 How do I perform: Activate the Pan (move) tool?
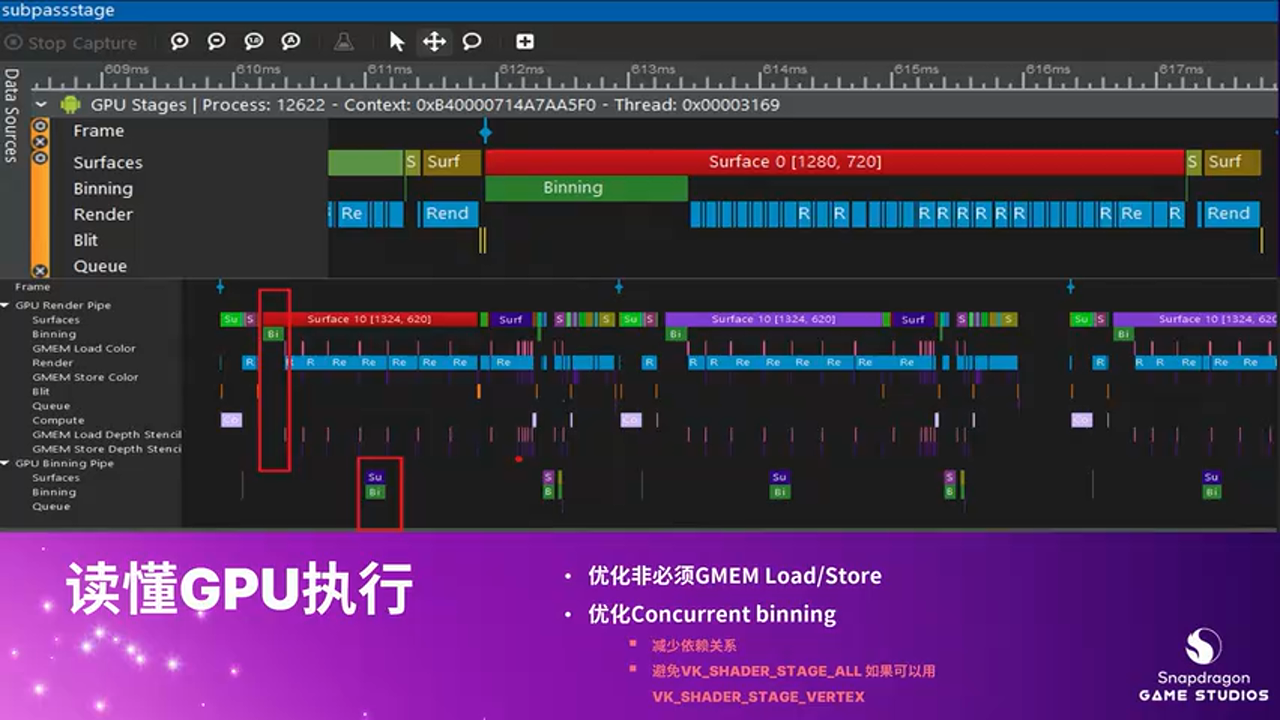[434, 42]
